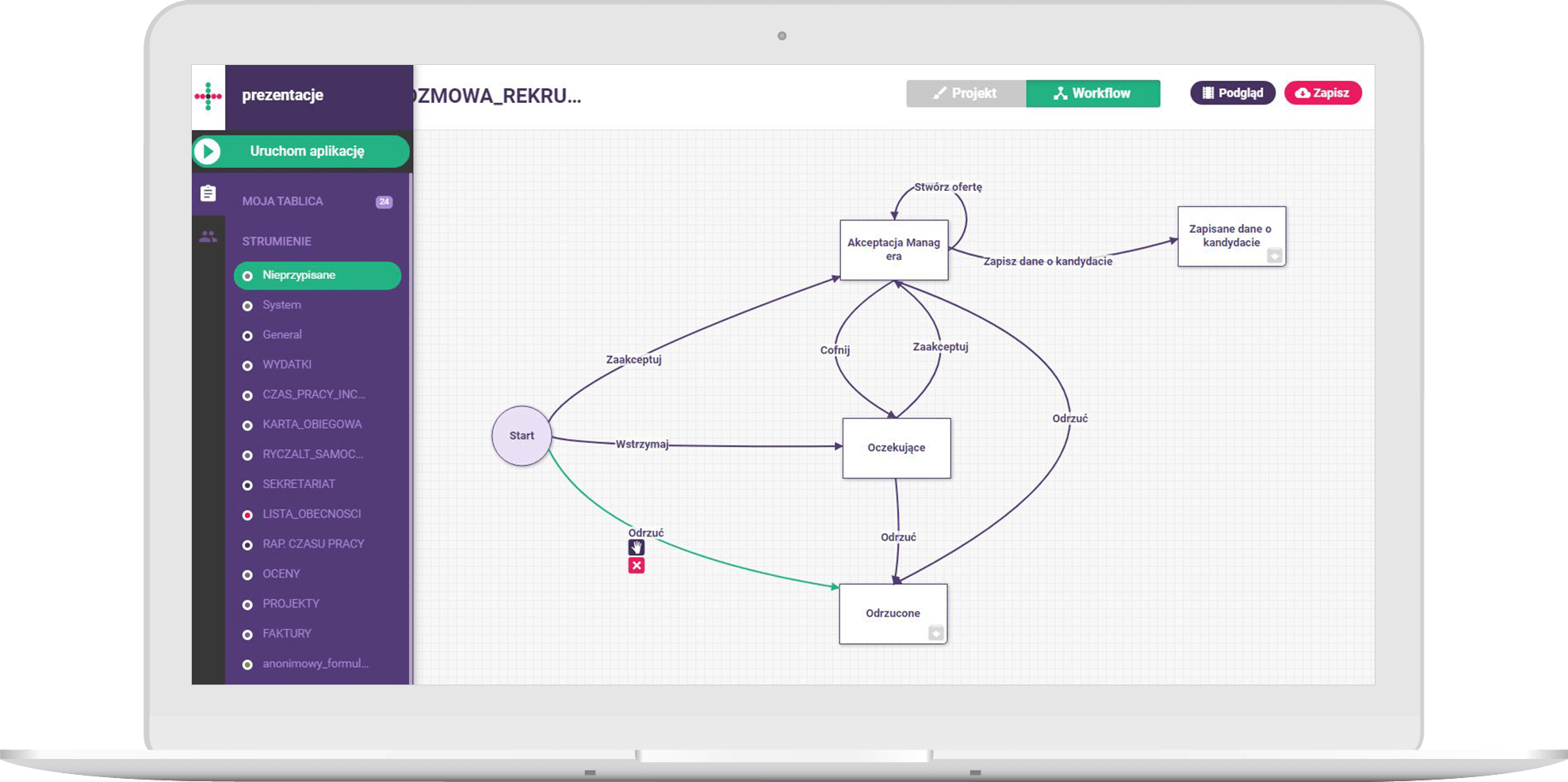Expand the STRUMIENIE section
This screenshot has height=782, width=1568.
click(x=277, y=241)
